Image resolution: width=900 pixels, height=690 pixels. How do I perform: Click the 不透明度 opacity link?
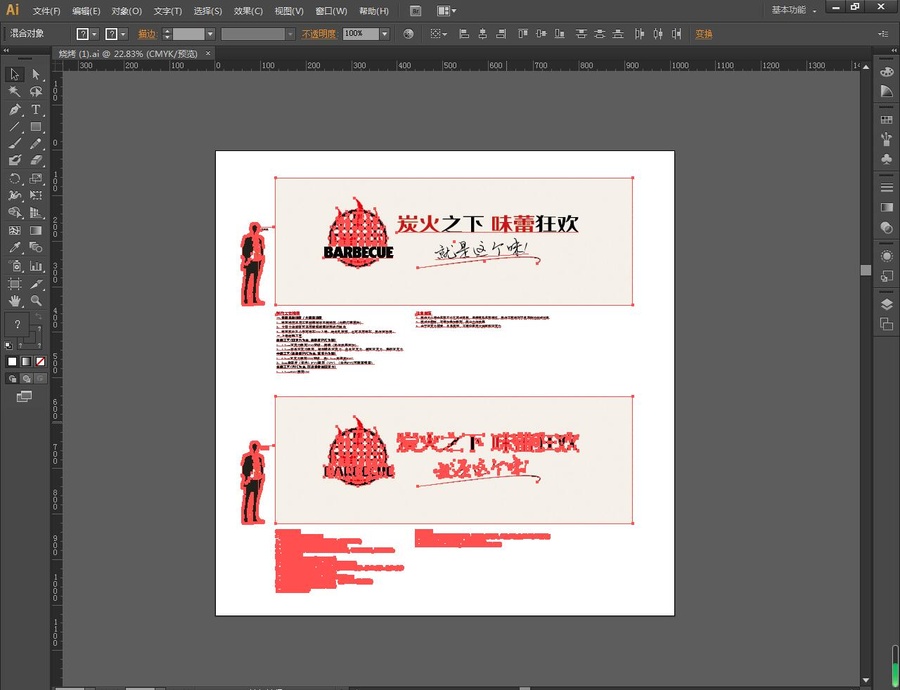(x=319, y=34)
